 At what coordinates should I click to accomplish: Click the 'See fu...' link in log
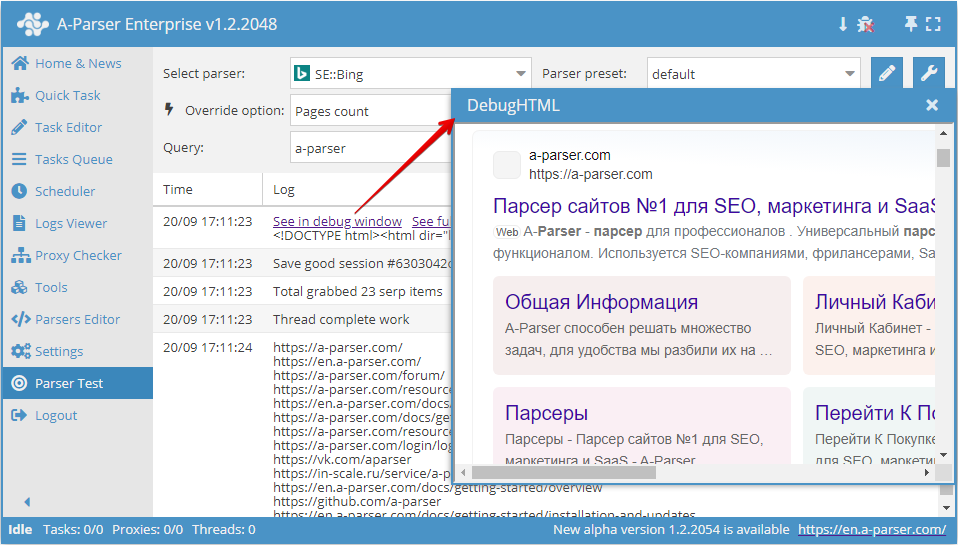[x=431, y=221]
